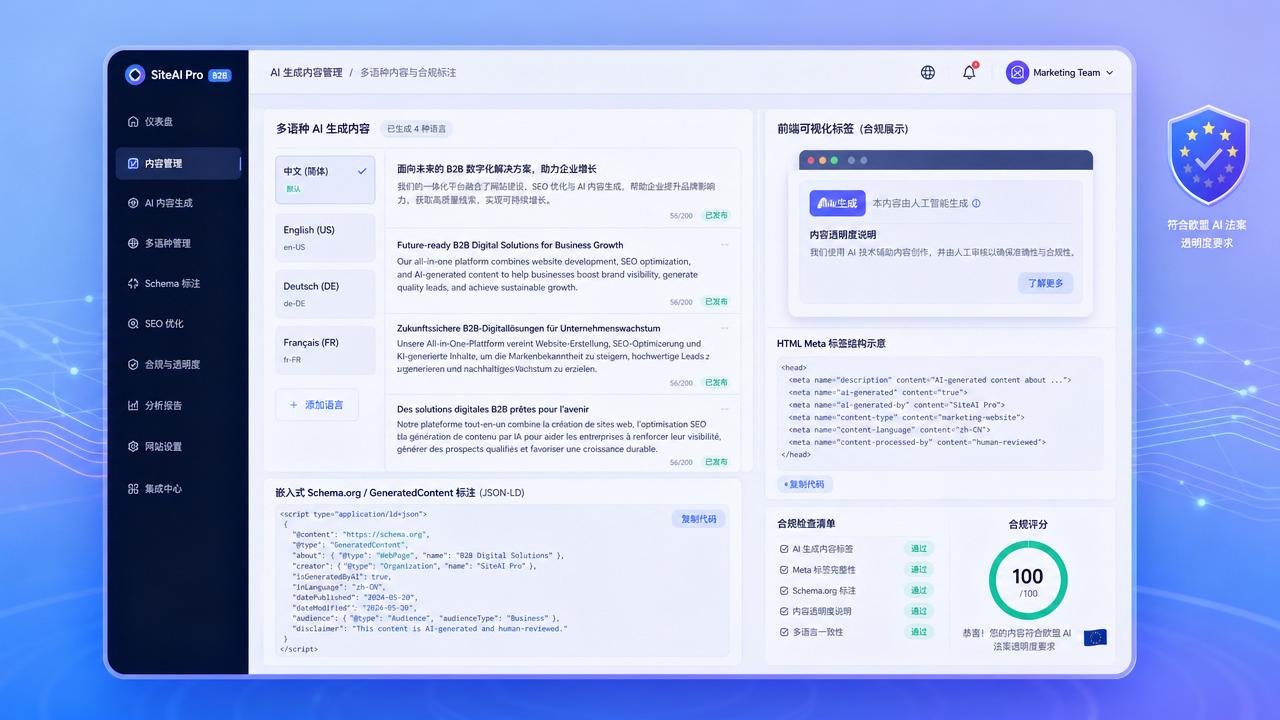
Task: Click 通过 badge for AI 生成内容标签
Action: point(918,549)
